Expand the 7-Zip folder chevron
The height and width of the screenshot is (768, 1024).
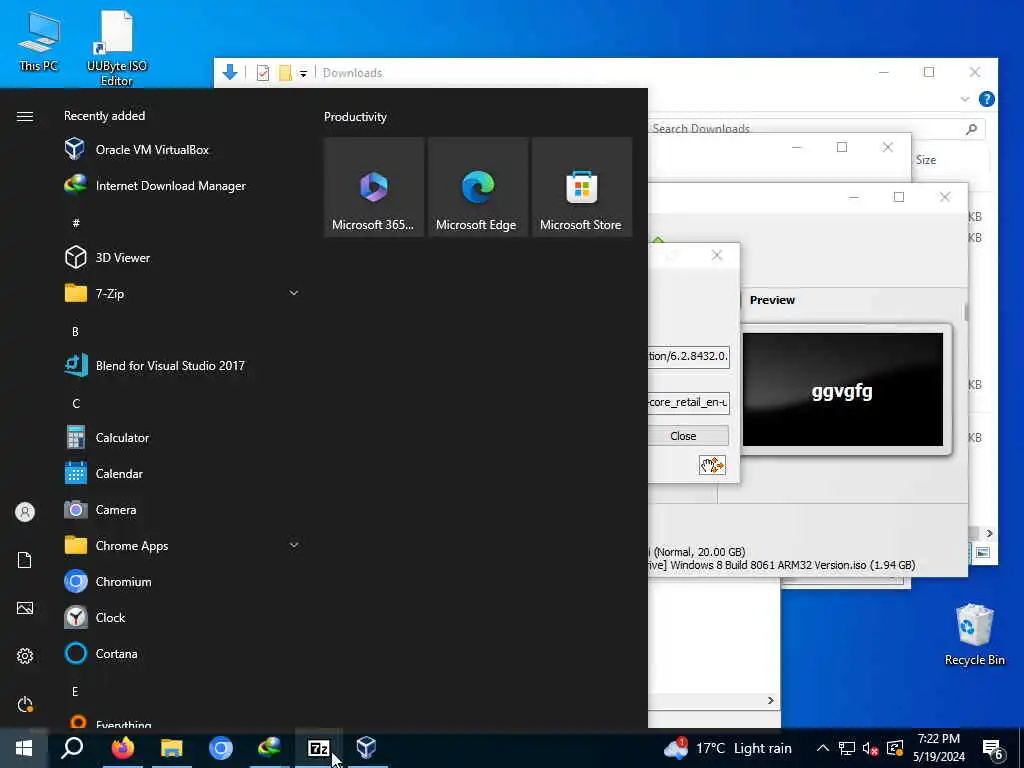294,293
